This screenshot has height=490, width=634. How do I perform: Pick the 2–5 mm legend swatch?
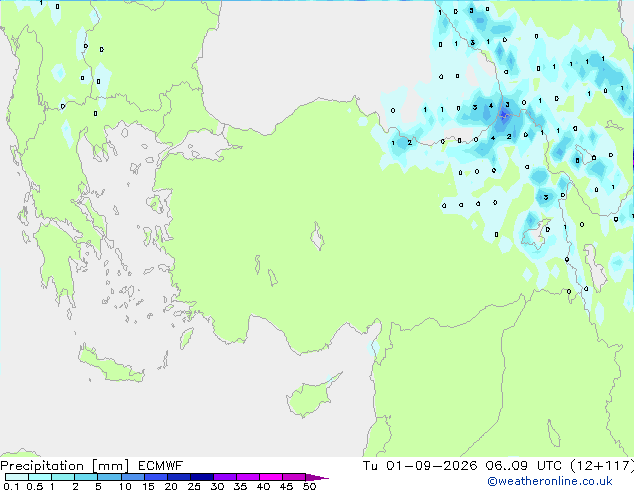(x=86, y=477)
